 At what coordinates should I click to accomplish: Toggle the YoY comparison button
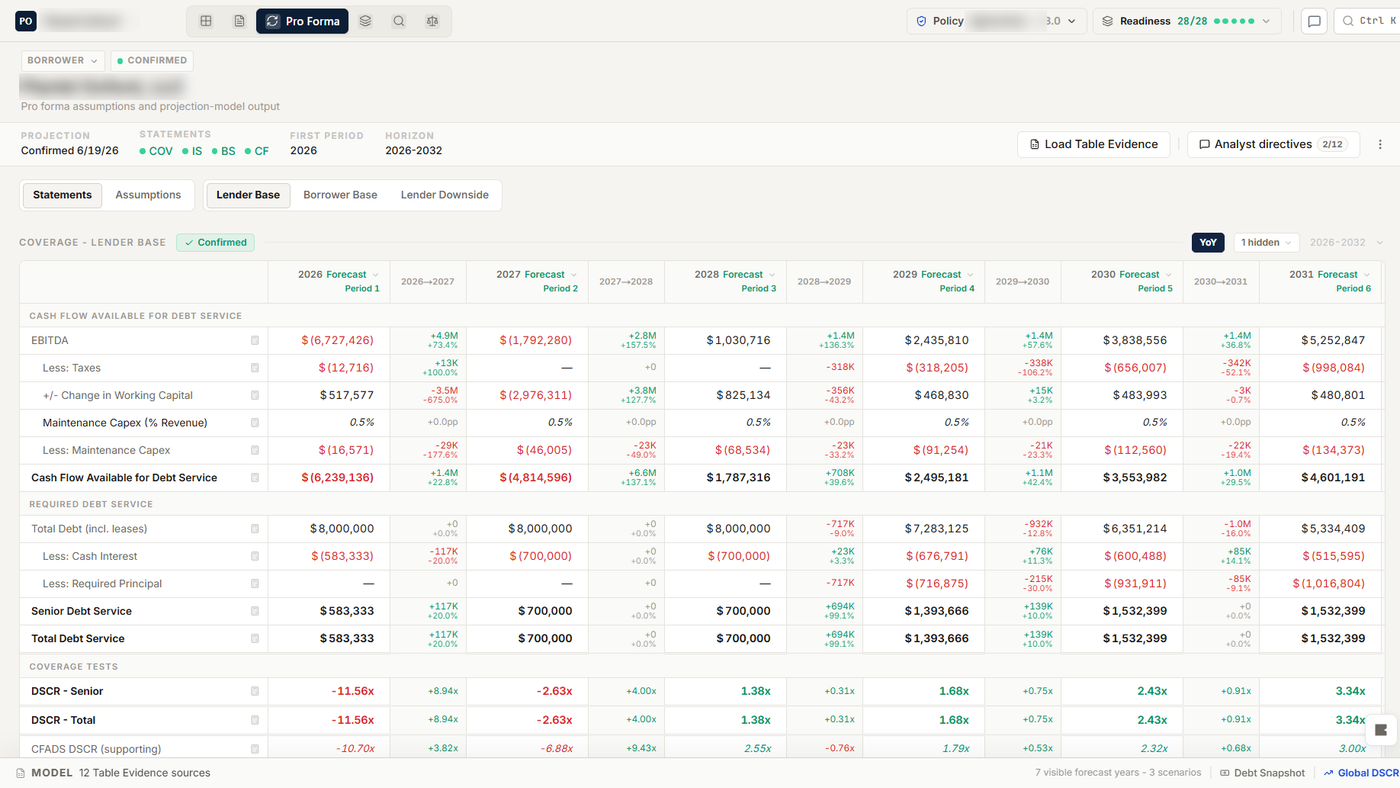[1208, 242]
